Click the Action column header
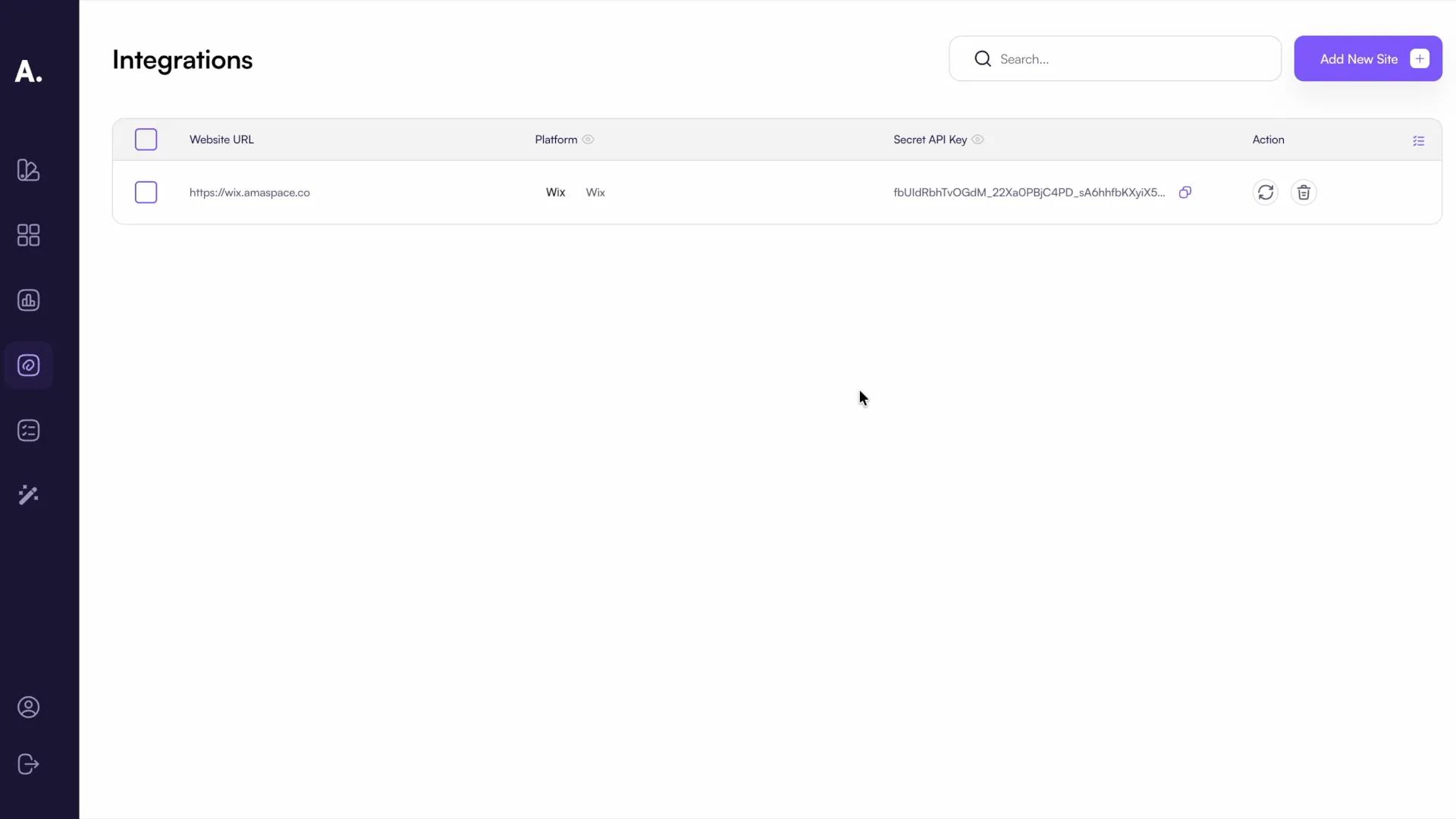This screenshot has width=1456, height=819. [x=1268, y=140]
